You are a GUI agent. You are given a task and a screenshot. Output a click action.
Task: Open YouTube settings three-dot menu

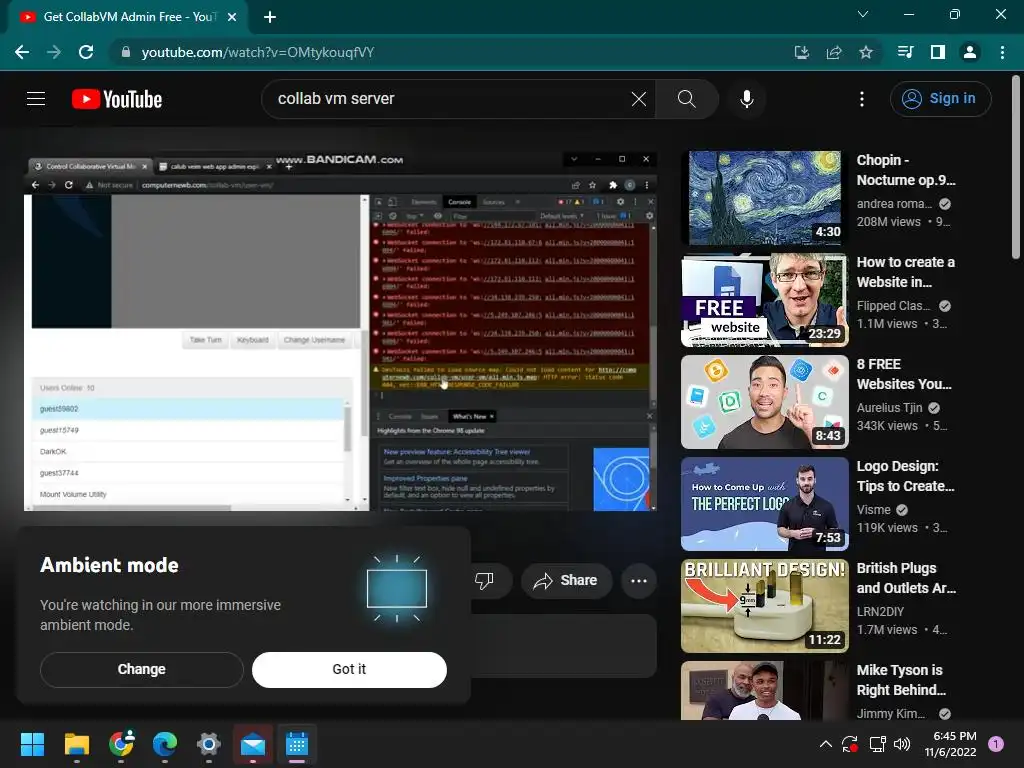tap(862, 99)
